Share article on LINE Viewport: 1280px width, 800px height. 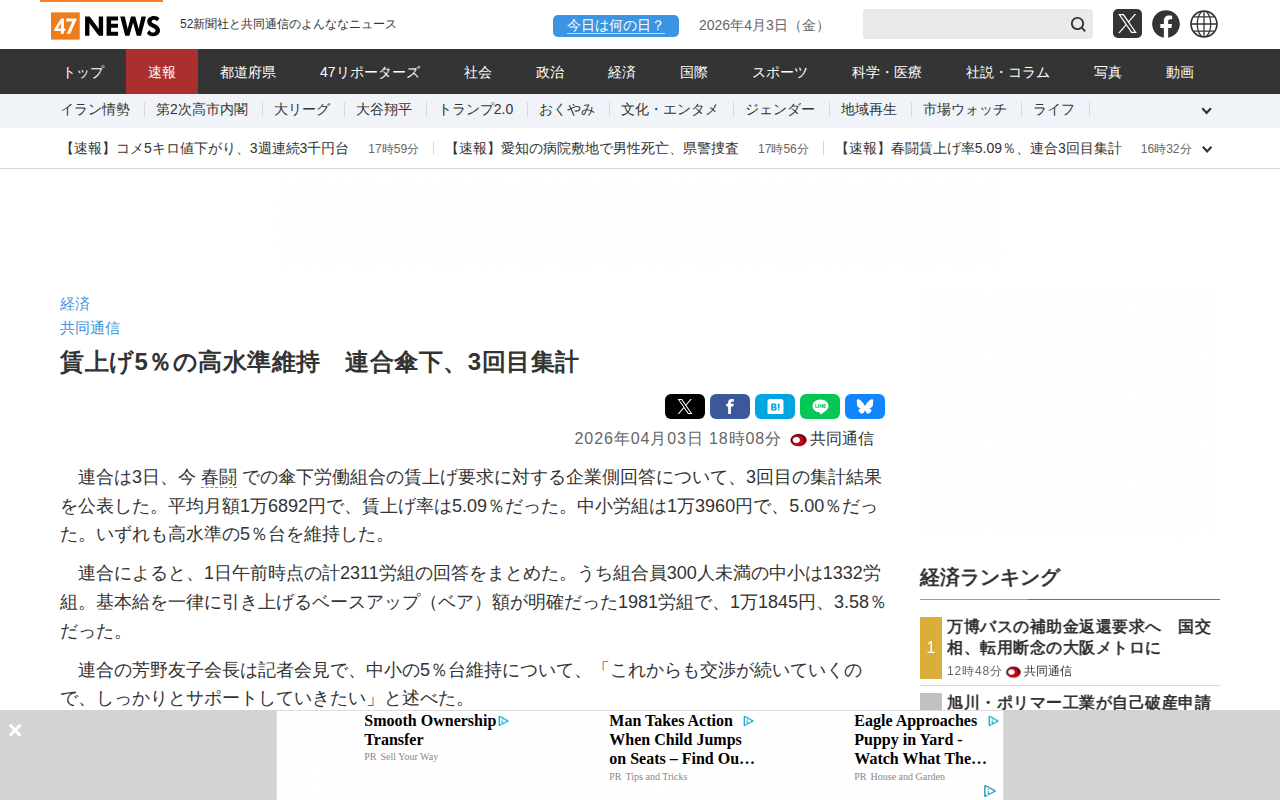(x=820, y=407)
